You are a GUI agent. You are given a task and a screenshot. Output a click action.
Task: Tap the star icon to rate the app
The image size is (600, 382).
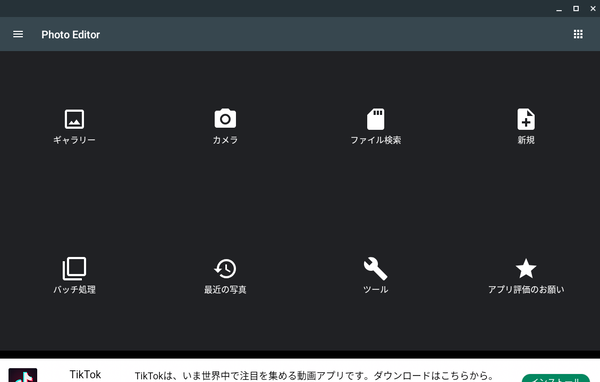(x=526, y=268)
